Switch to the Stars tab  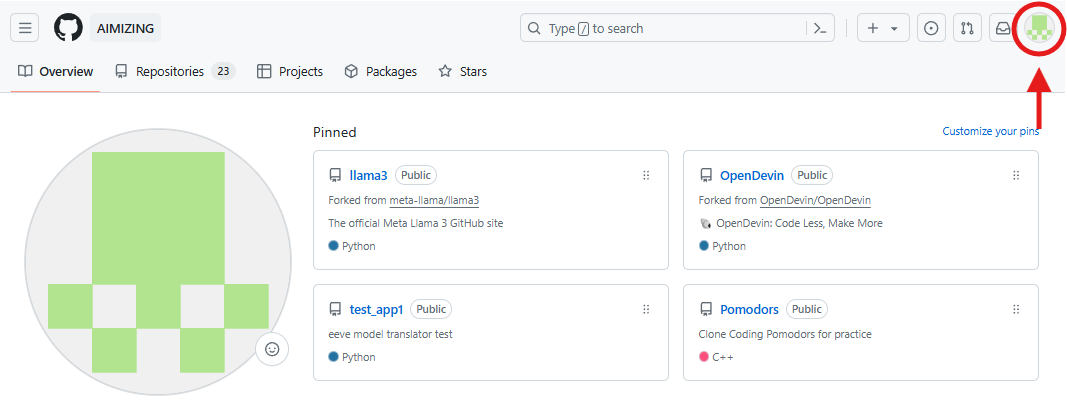tap(463, 72)
